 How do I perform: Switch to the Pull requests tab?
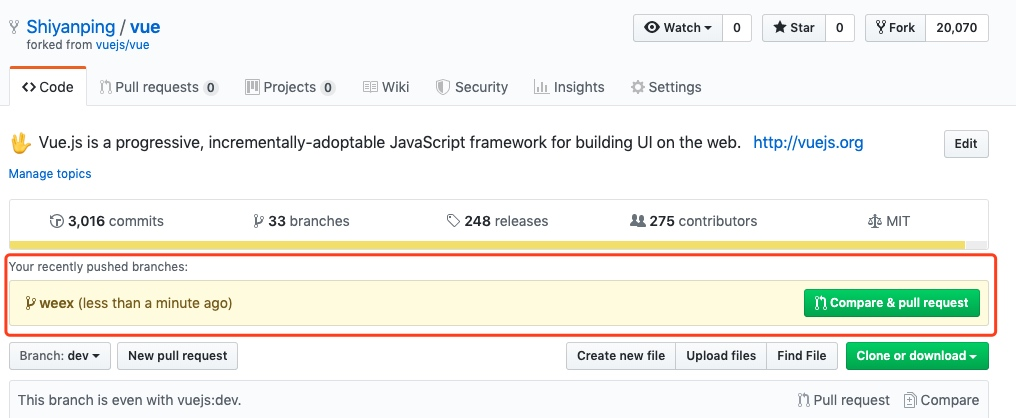click(x=158, y=87)
